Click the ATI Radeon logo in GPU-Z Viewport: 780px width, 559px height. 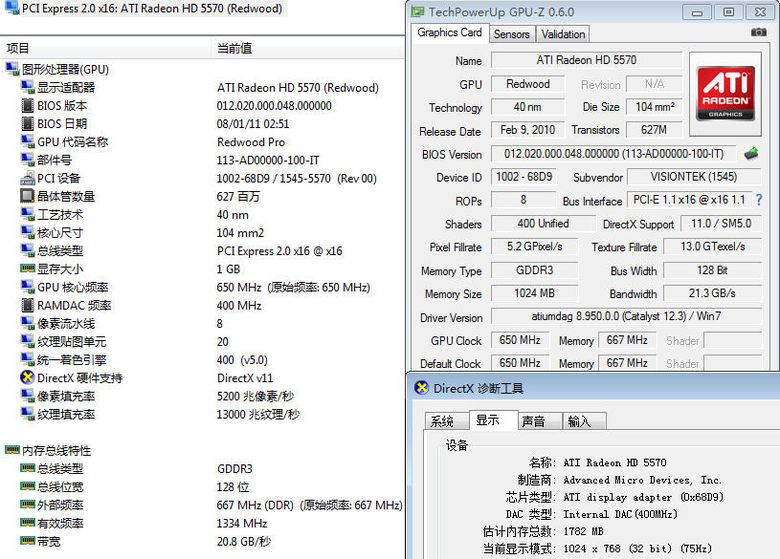click(725, 94)
